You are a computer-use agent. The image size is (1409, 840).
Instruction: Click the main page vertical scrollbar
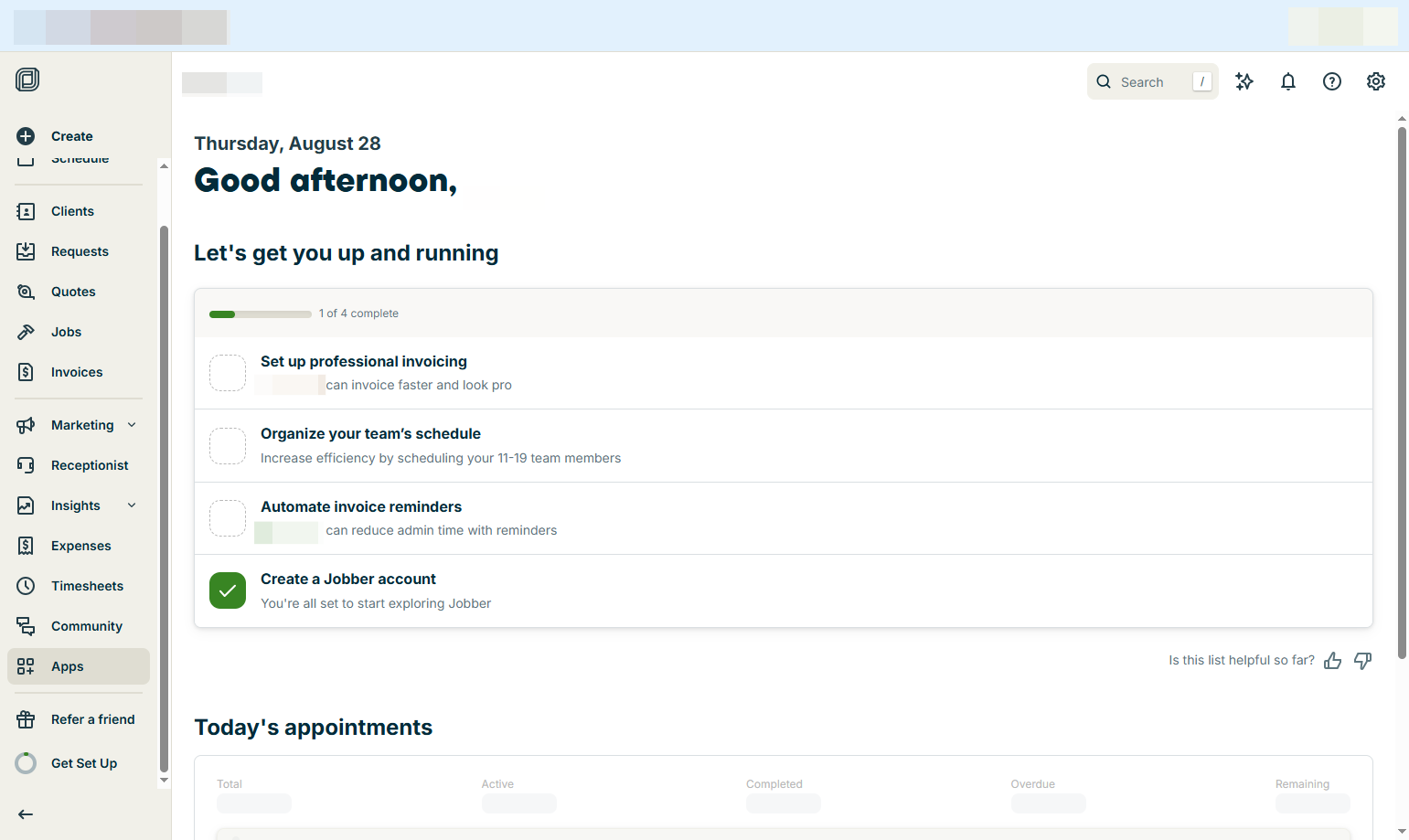[1402, 393]
